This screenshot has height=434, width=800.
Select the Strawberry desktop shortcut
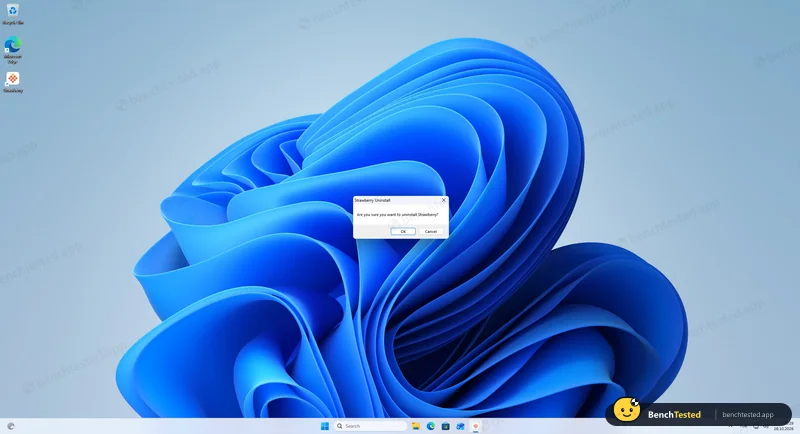13,82
